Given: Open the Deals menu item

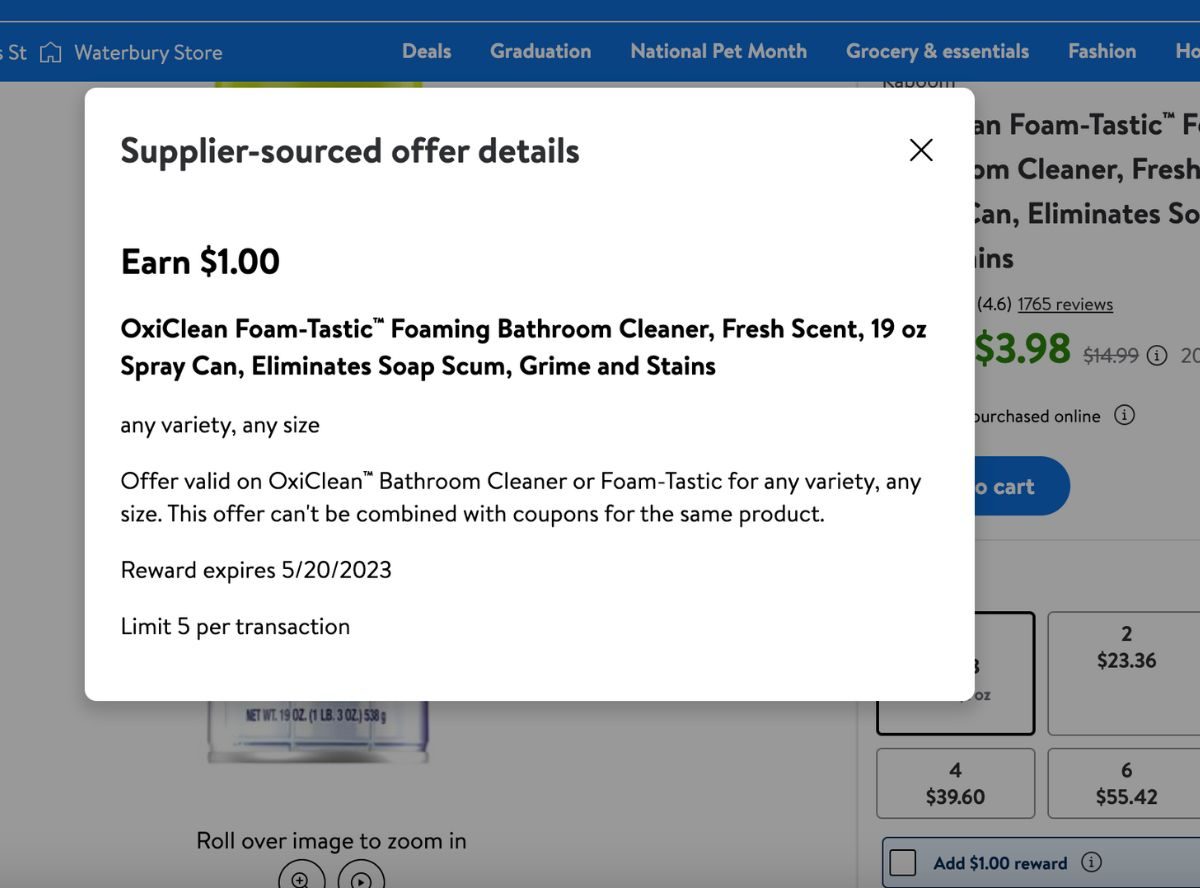Looking at the screenshot, I should (x=427, y=51).
